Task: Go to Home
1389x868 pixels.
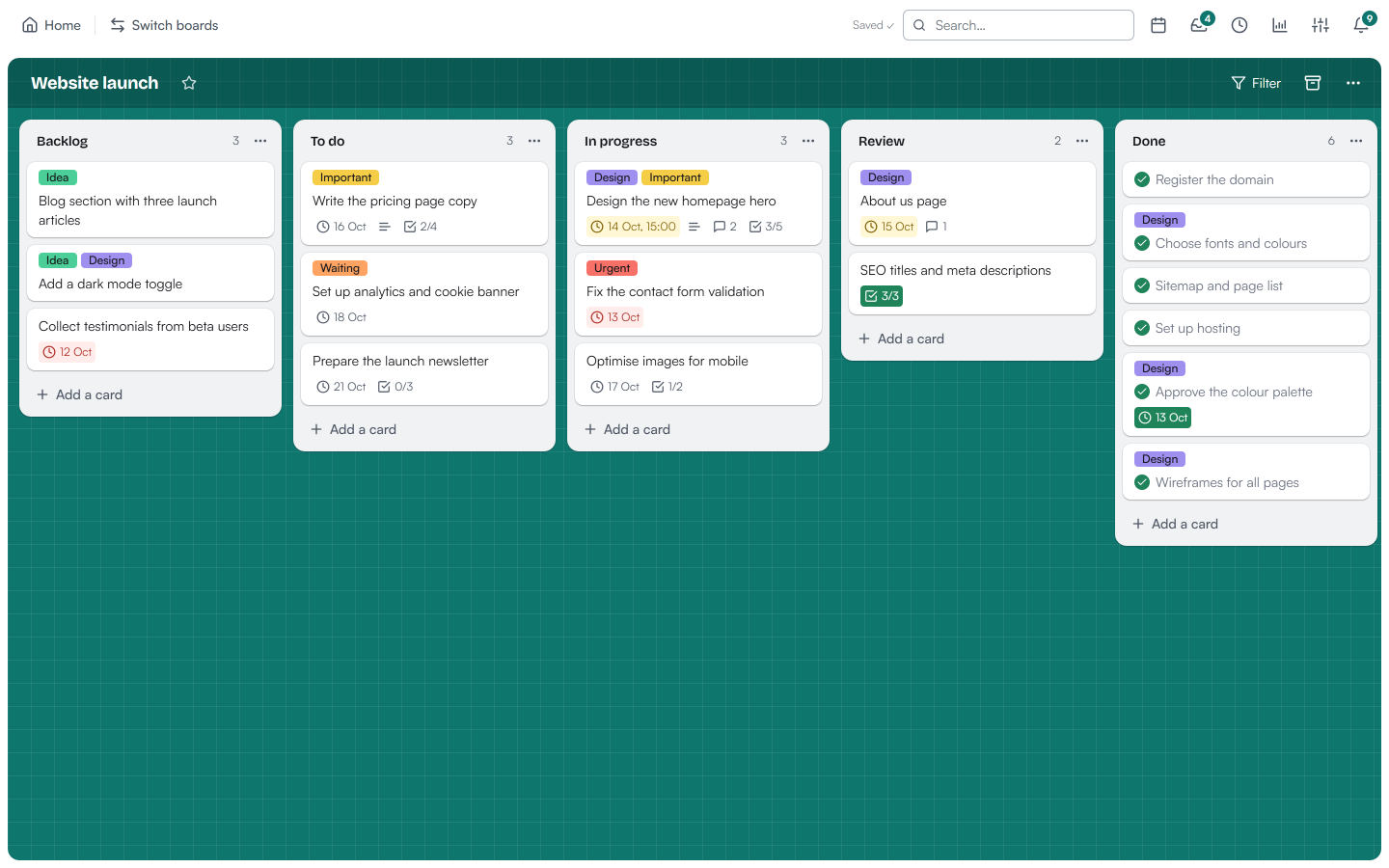Action: coord(51,25)
